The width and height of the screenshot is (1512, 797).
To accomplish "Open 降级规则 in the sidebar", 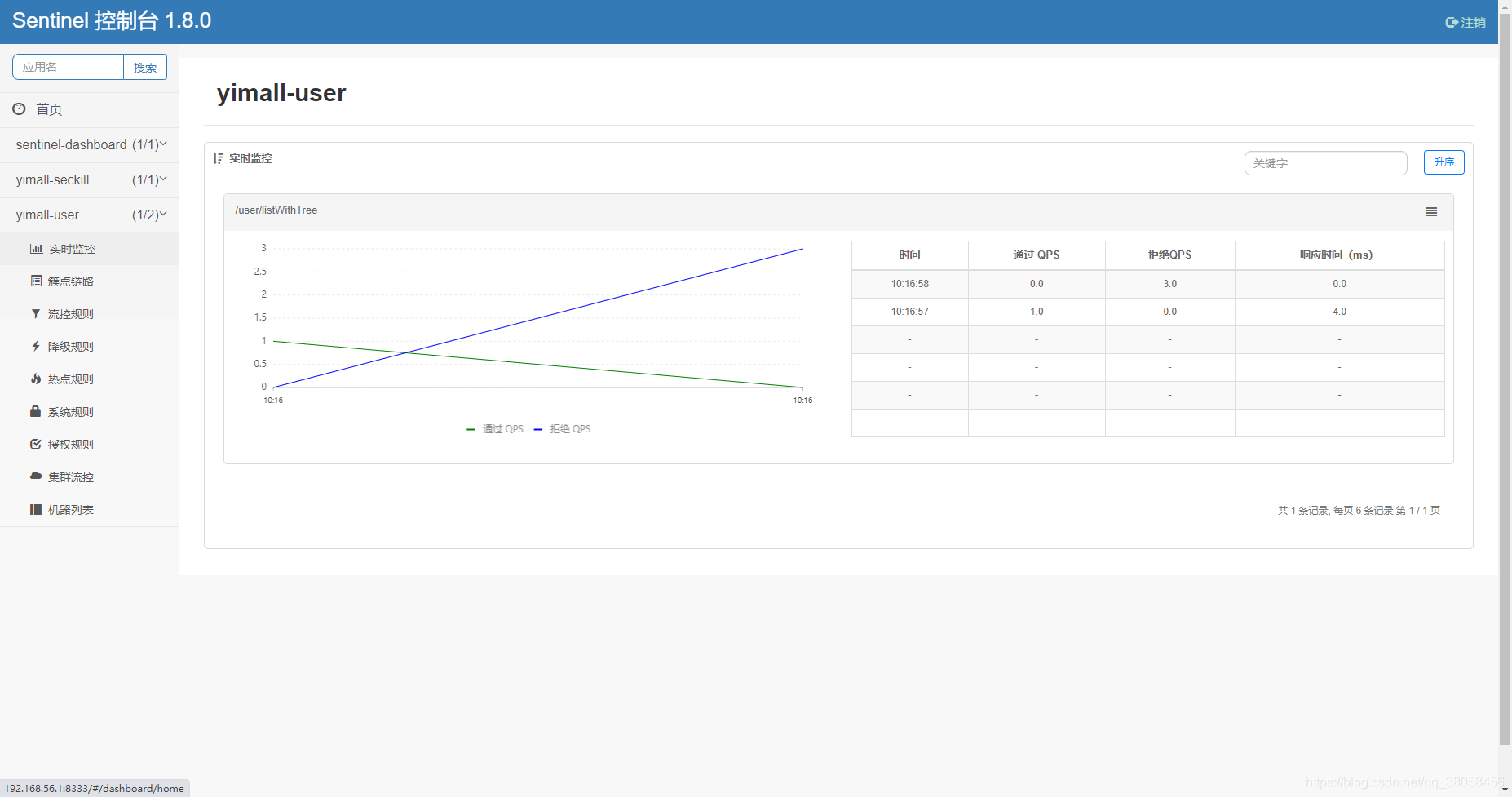I will pyautogui.click(x=90, y=347).
